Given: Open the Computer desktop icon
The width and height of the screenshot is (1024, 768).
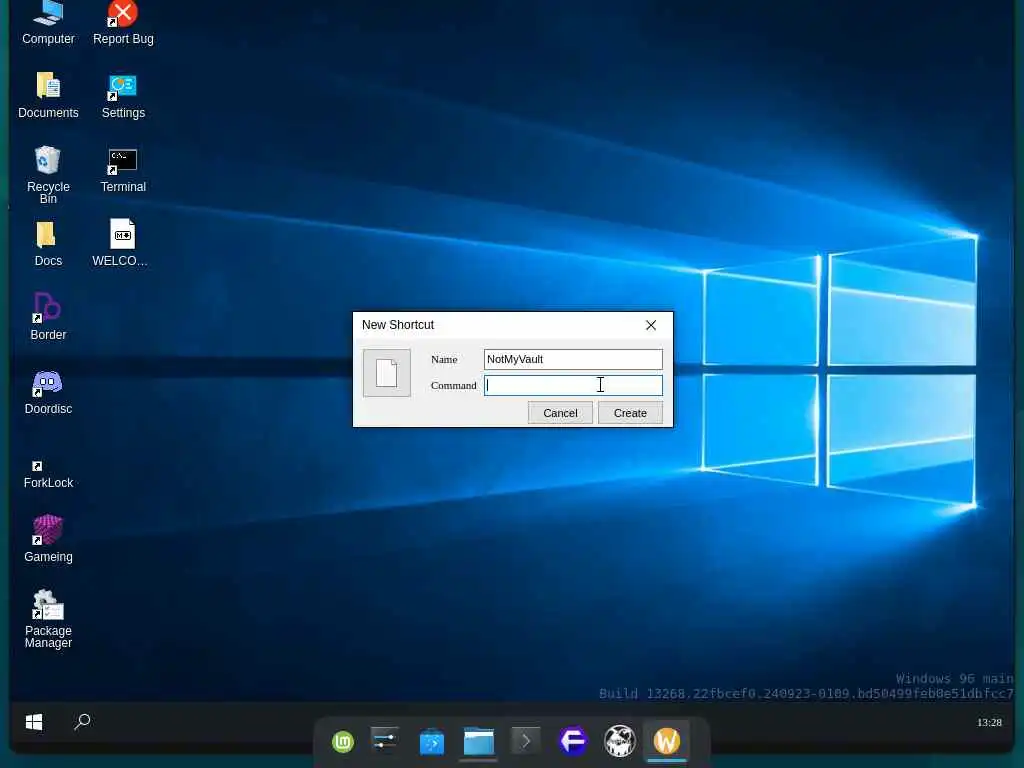Looking at the screenshot, I should coord(48,22).
